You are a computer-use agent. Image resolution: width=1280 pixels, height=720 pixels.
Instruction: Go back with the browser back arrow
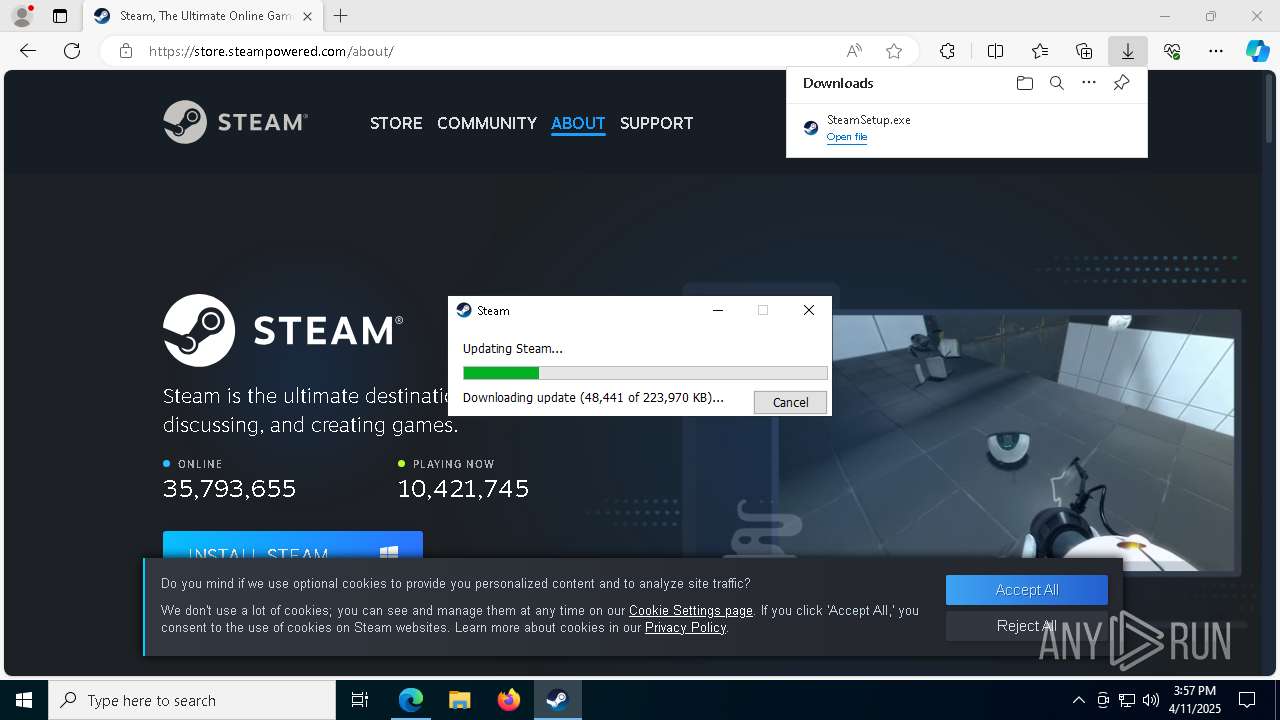pyautogui.click(x=28, y=51)
